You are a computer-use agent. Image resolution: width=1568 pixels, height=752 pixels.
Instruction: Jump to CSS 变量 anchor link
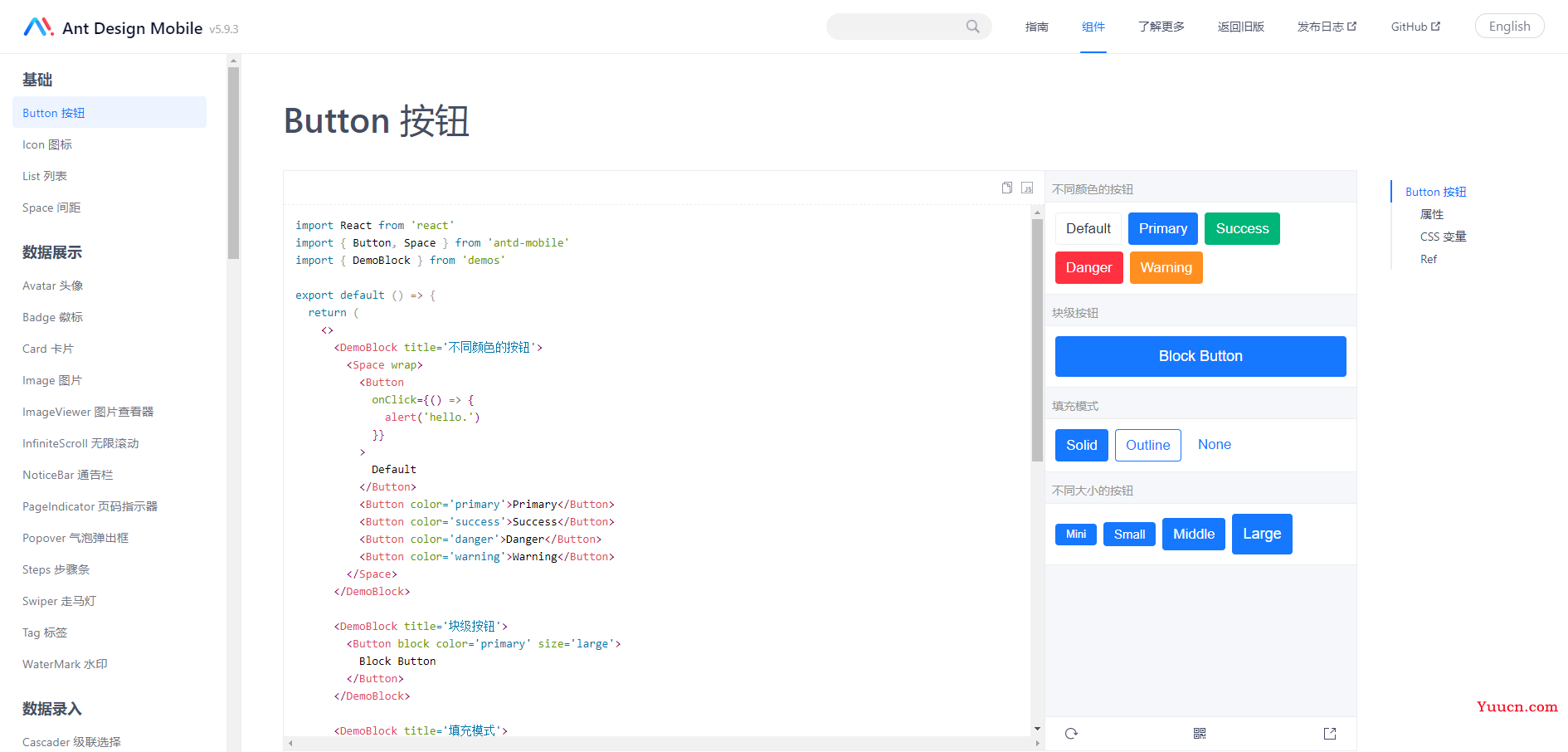click(1443, 237)
